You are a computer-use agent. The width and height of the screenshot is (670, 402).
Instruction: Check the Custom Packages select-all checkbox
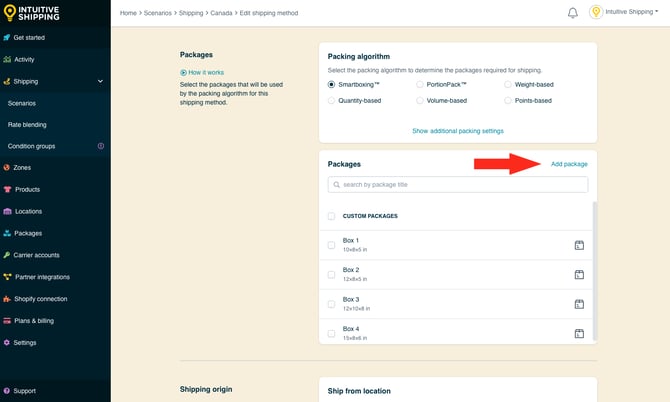pyautogui.click(x=331, y=216)
